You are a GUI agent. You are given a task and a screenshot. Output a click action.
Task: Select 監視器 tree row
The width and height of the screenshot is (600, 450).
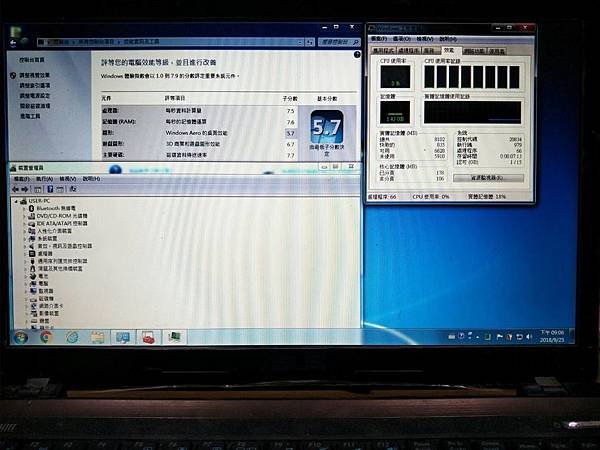click(x=42, y=291)
